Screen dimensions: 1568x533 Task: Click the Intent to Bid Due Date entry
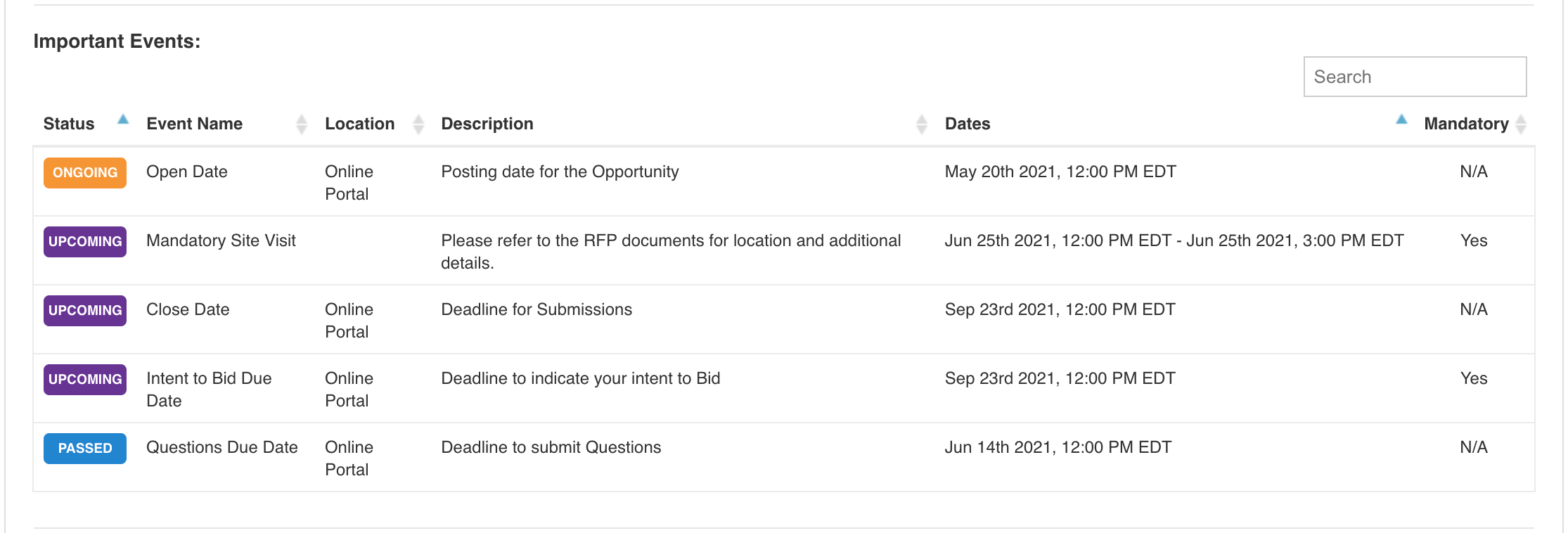pos(209,390)
